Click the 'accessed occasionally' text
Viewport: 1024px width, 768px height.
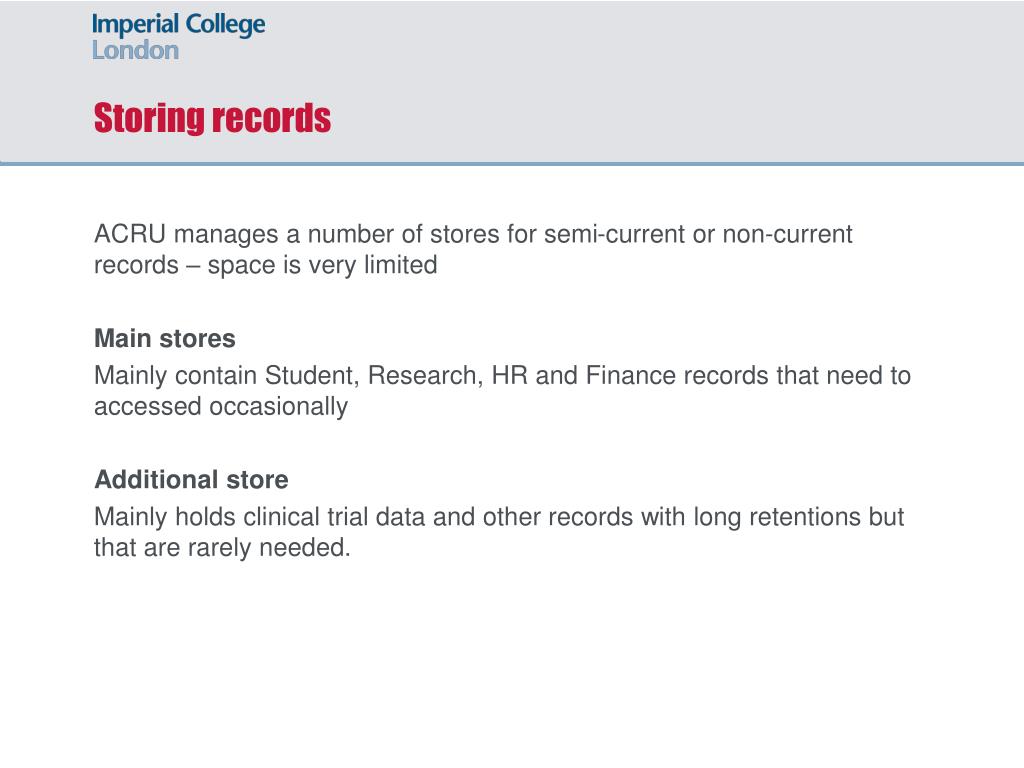click(221, 406)
